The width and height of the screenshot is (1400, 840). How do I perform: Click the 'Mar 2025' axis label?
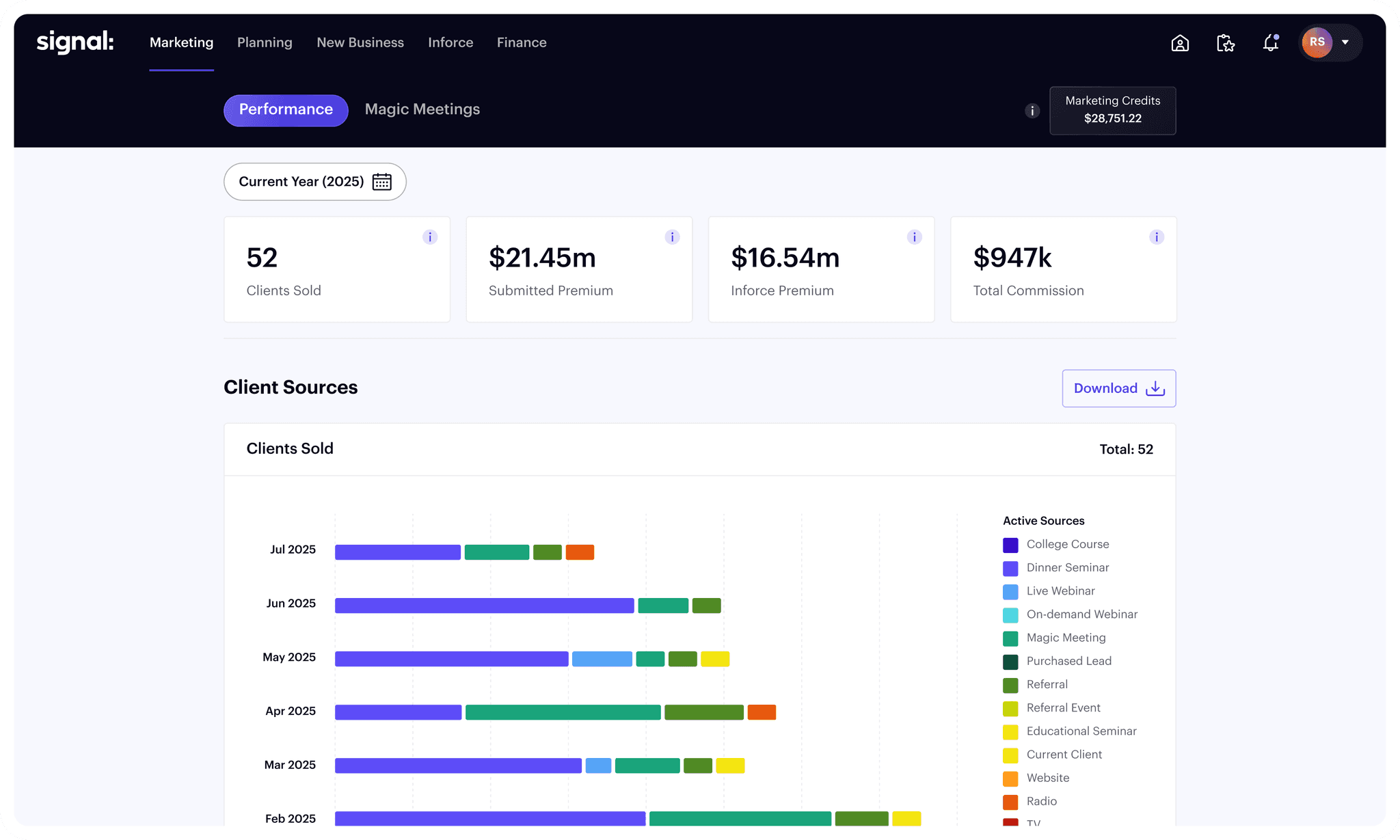click(290, 765)
